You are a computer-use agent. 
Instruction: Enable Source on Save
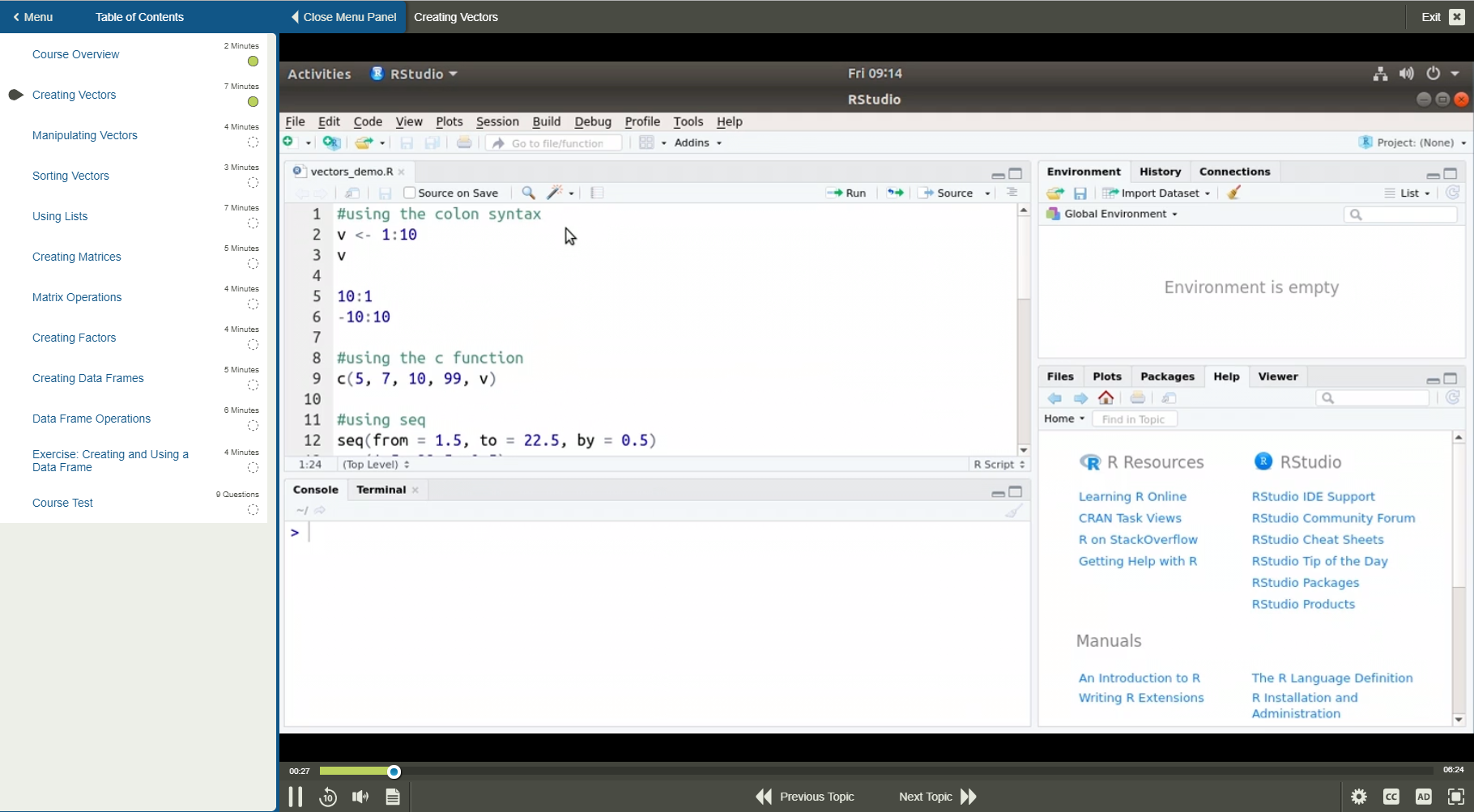[x=411, y=193]
